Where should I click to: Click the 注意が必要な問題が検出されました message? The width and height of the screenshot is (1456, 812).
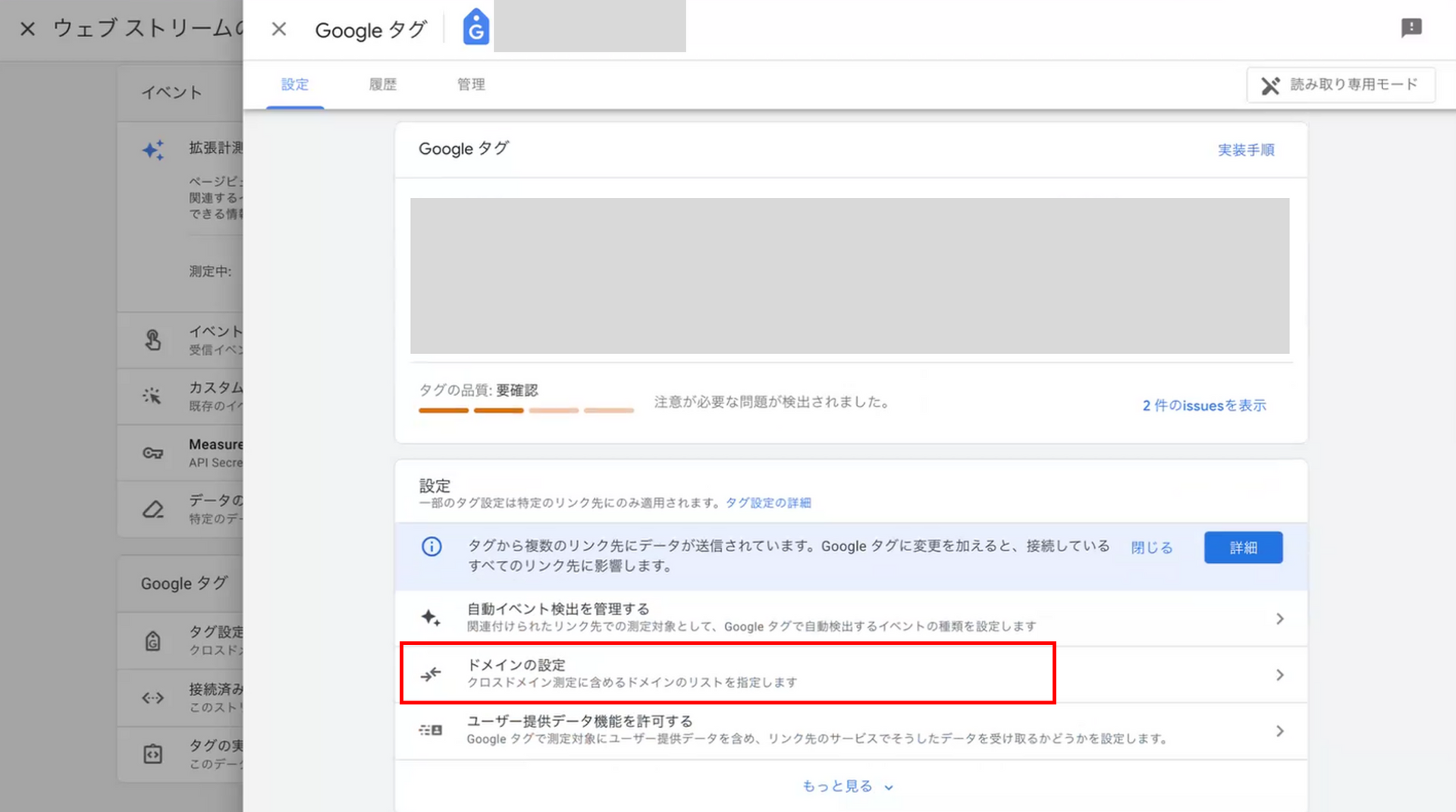[x=772, y=402]
